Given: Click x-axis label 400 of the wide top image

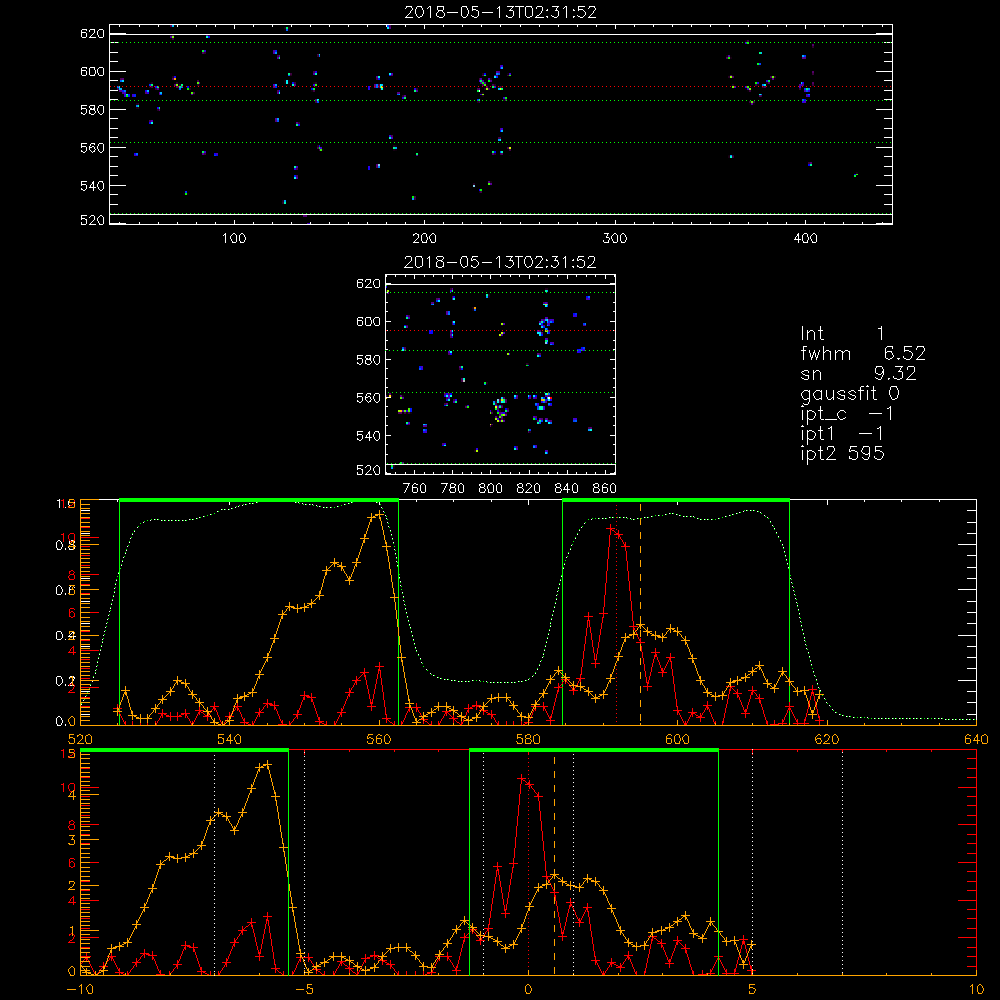Looking at the screenshot, I should [x=805, y=239].
